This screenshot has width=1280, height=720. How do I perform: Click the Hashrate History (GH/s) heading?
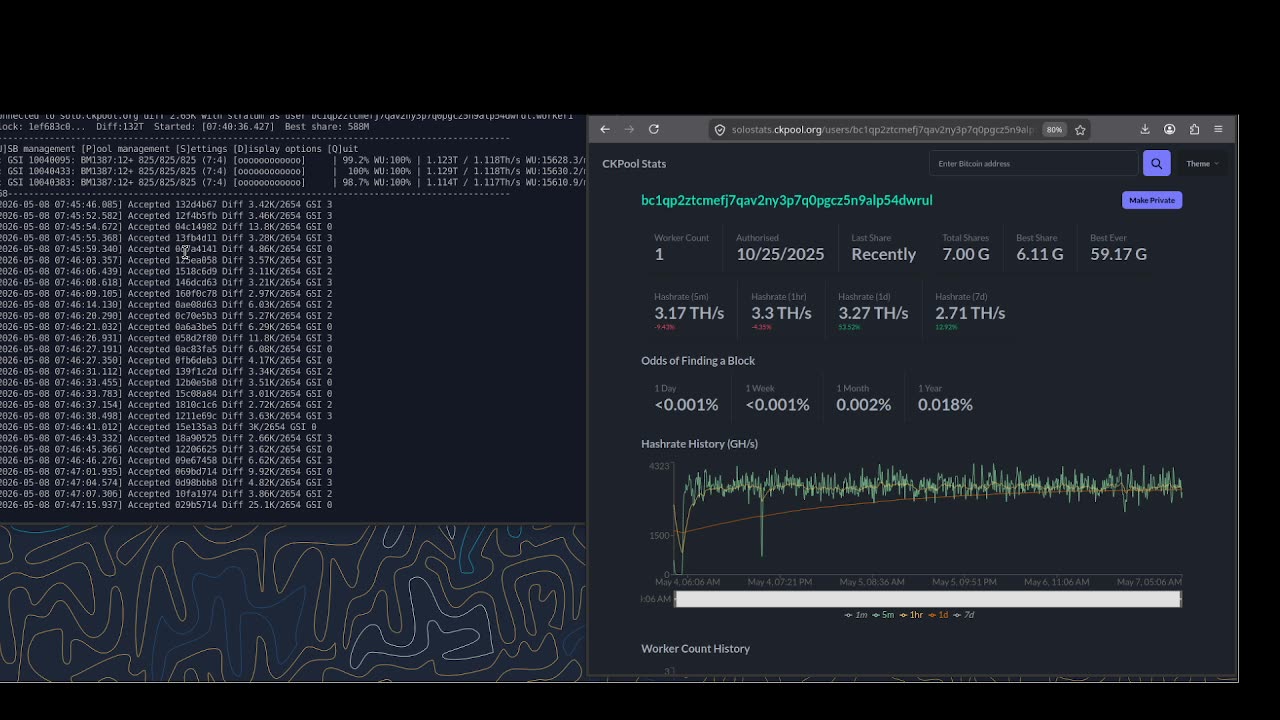(699, 444)
